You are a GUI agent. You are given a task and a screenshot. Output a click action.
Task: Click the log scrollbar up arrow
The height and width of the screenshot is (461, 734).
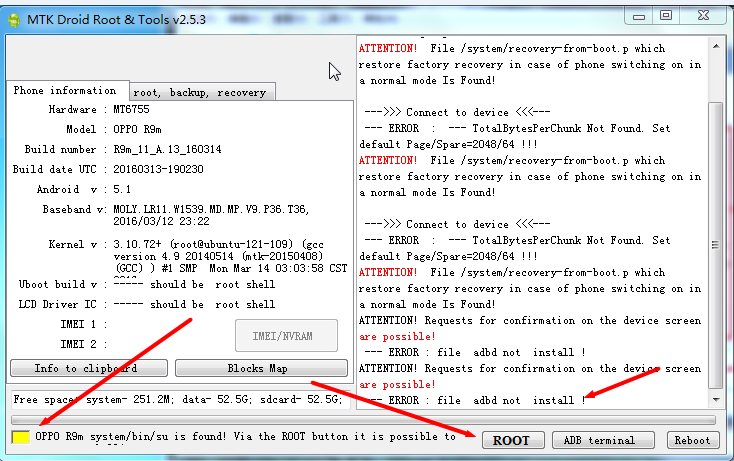pos(716,46)
